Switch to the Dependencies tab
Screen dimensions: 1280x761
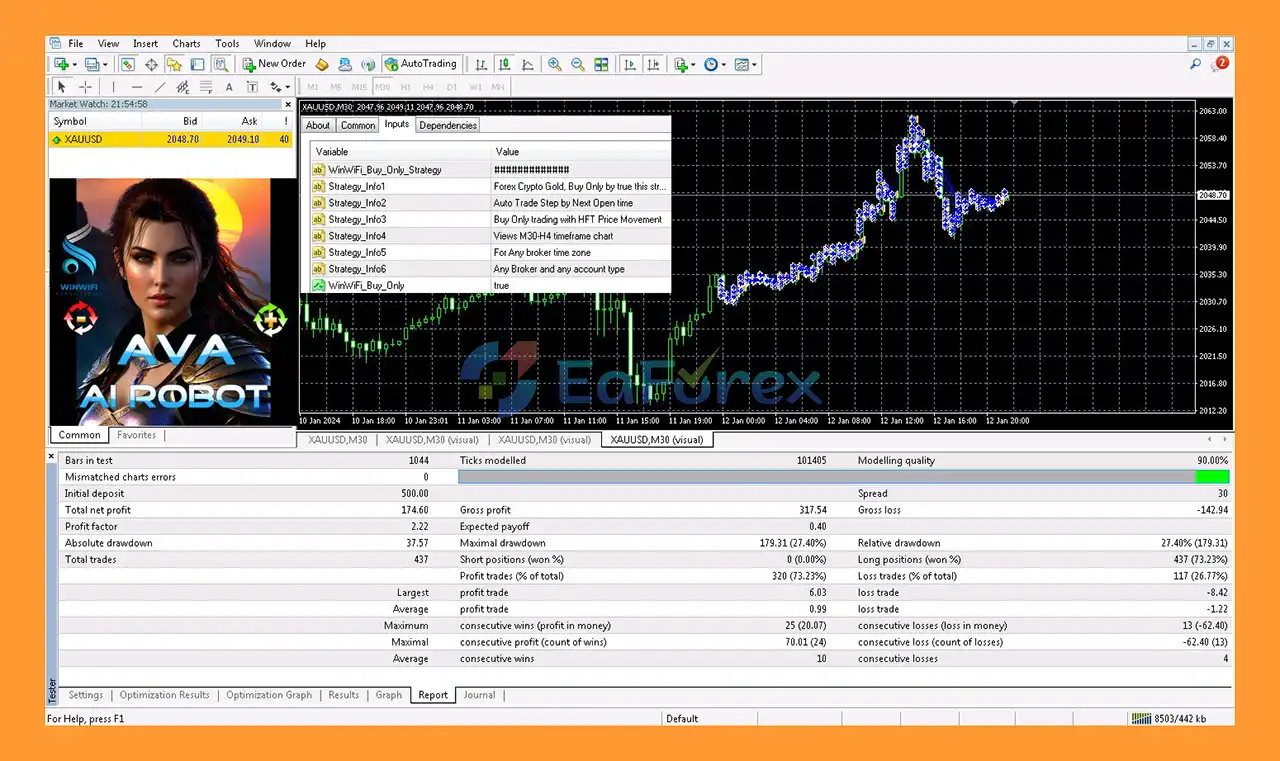click(x=447, y=125)
